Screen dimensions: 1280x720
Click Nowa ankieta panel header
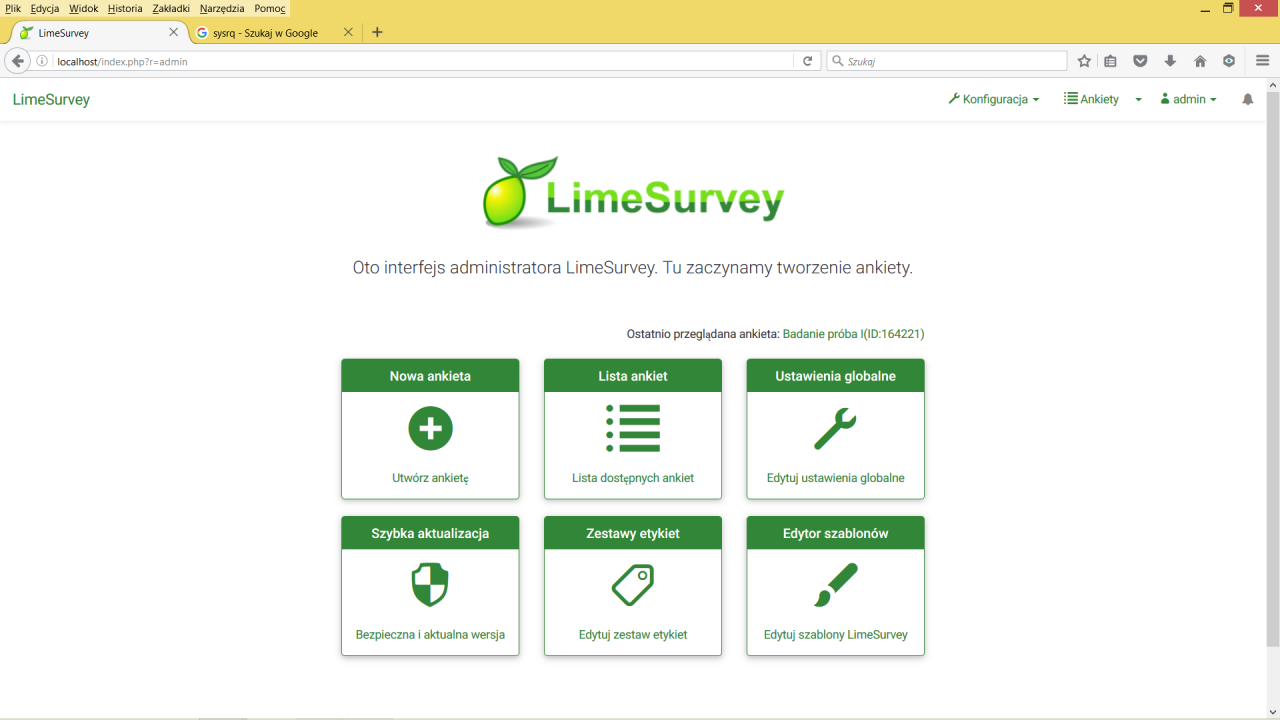430,376
